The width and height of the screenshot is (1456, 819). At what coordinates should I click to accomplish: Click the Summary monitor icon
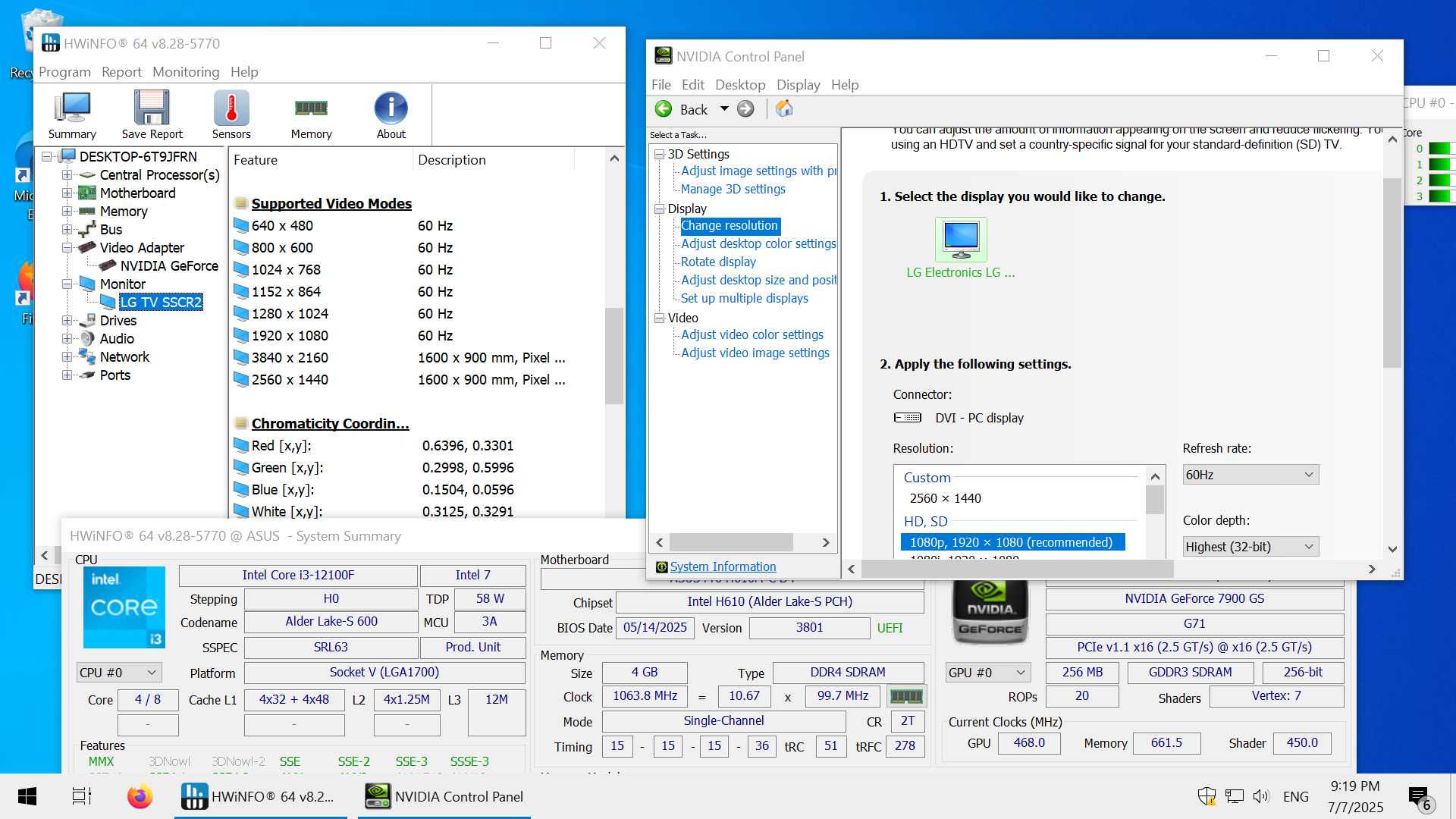(x=73, y=109)
